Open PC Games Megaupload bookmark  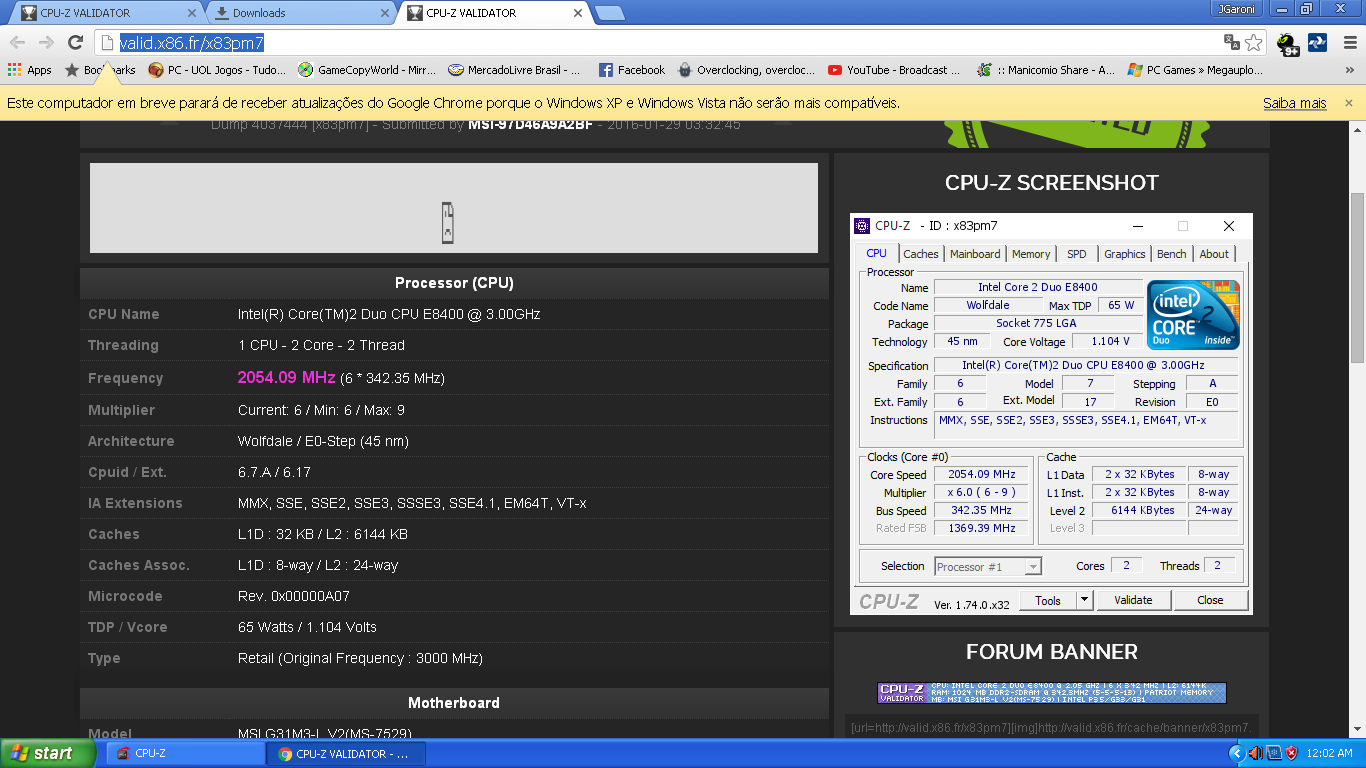tap(1195, 70)
